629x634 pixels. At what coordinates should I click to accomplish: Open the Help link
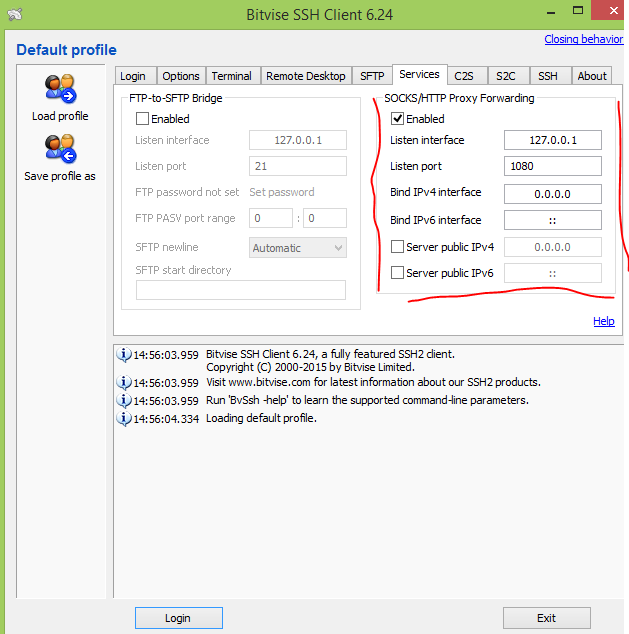[604, 321]
